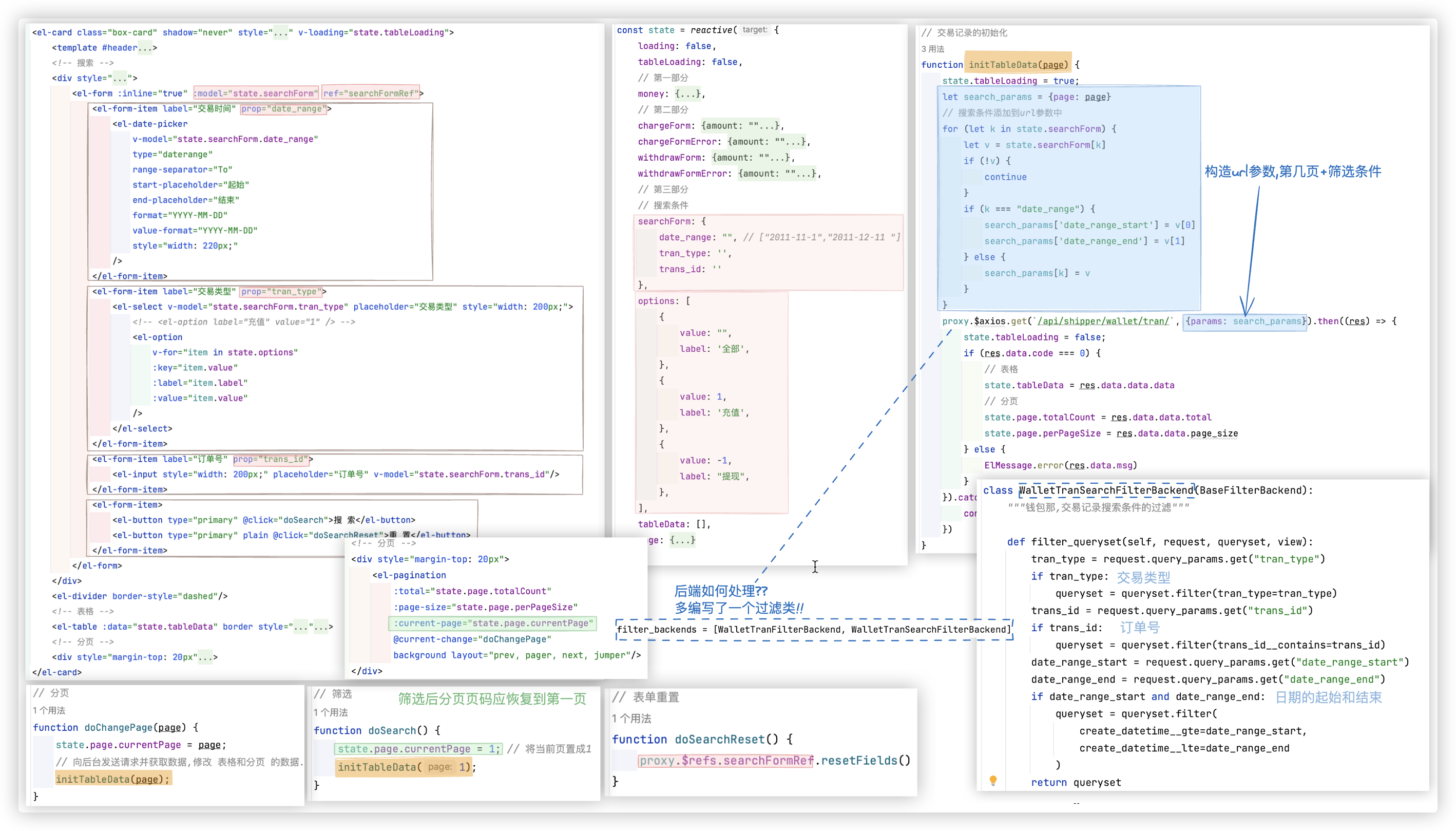Click the highlighted params: search_params argument
The image size is (1456, 831).
point(1244,322)
